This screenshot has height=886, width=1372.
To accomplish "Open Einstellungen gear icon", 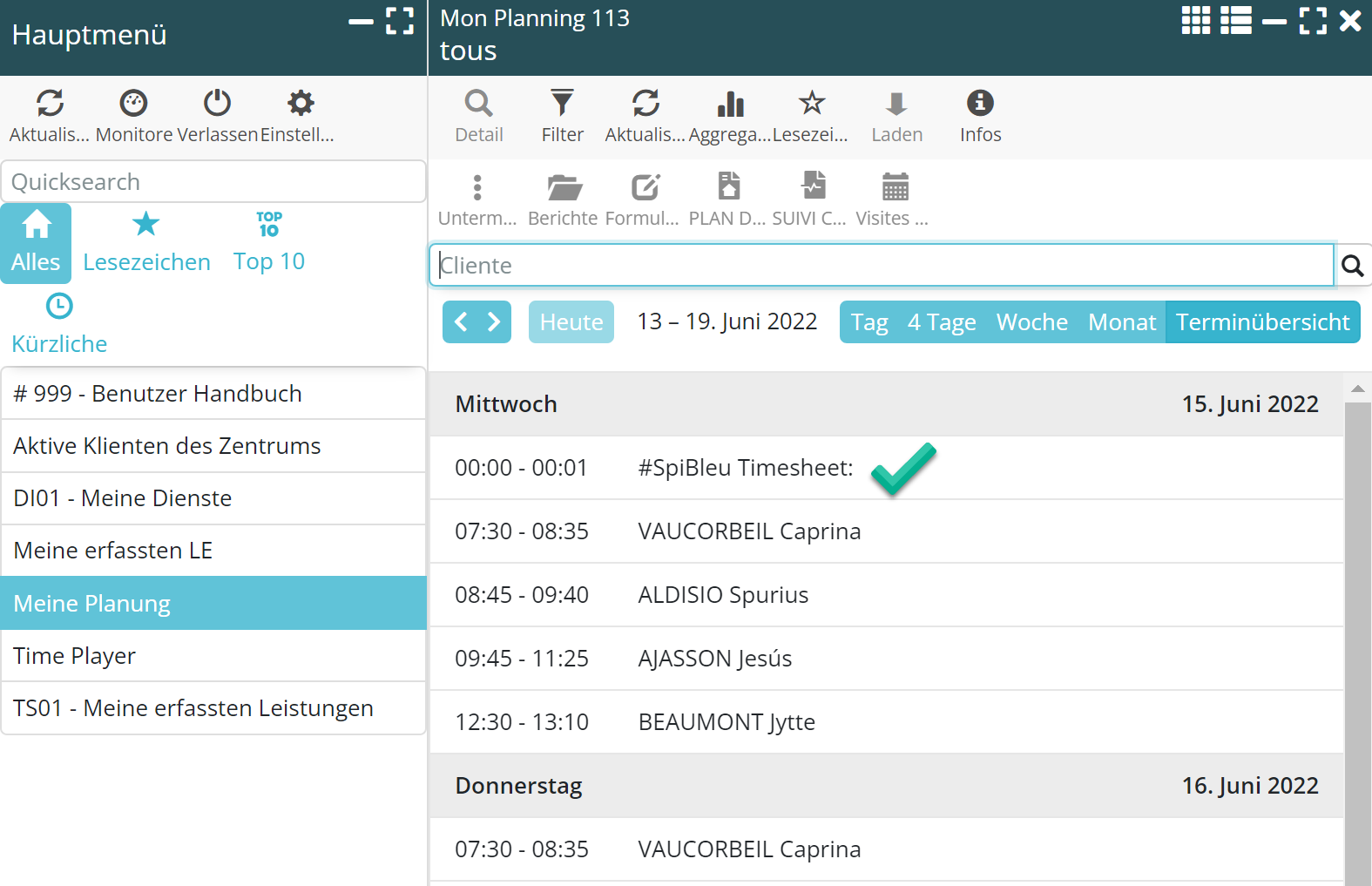I will (x=301, y=104).
